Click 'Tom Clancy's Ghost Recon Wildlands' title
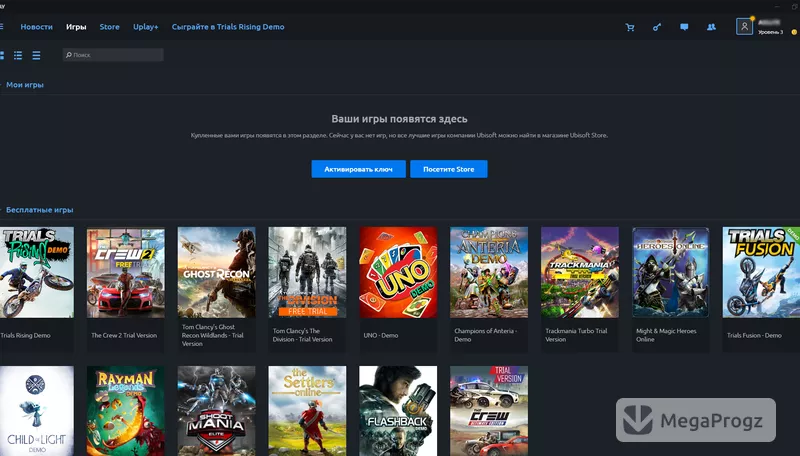800x456 pixels. point(212,335)
